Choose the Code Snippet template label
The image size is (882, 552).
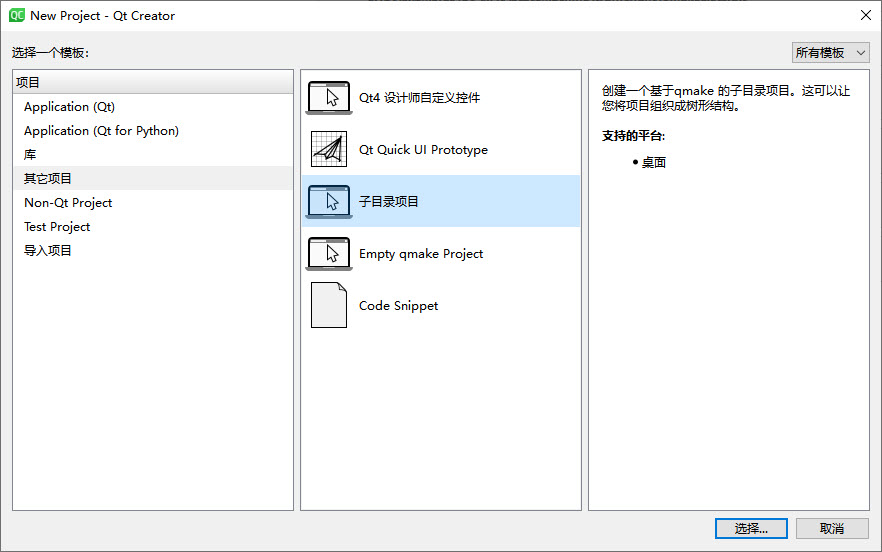click(x=398, y=306)
